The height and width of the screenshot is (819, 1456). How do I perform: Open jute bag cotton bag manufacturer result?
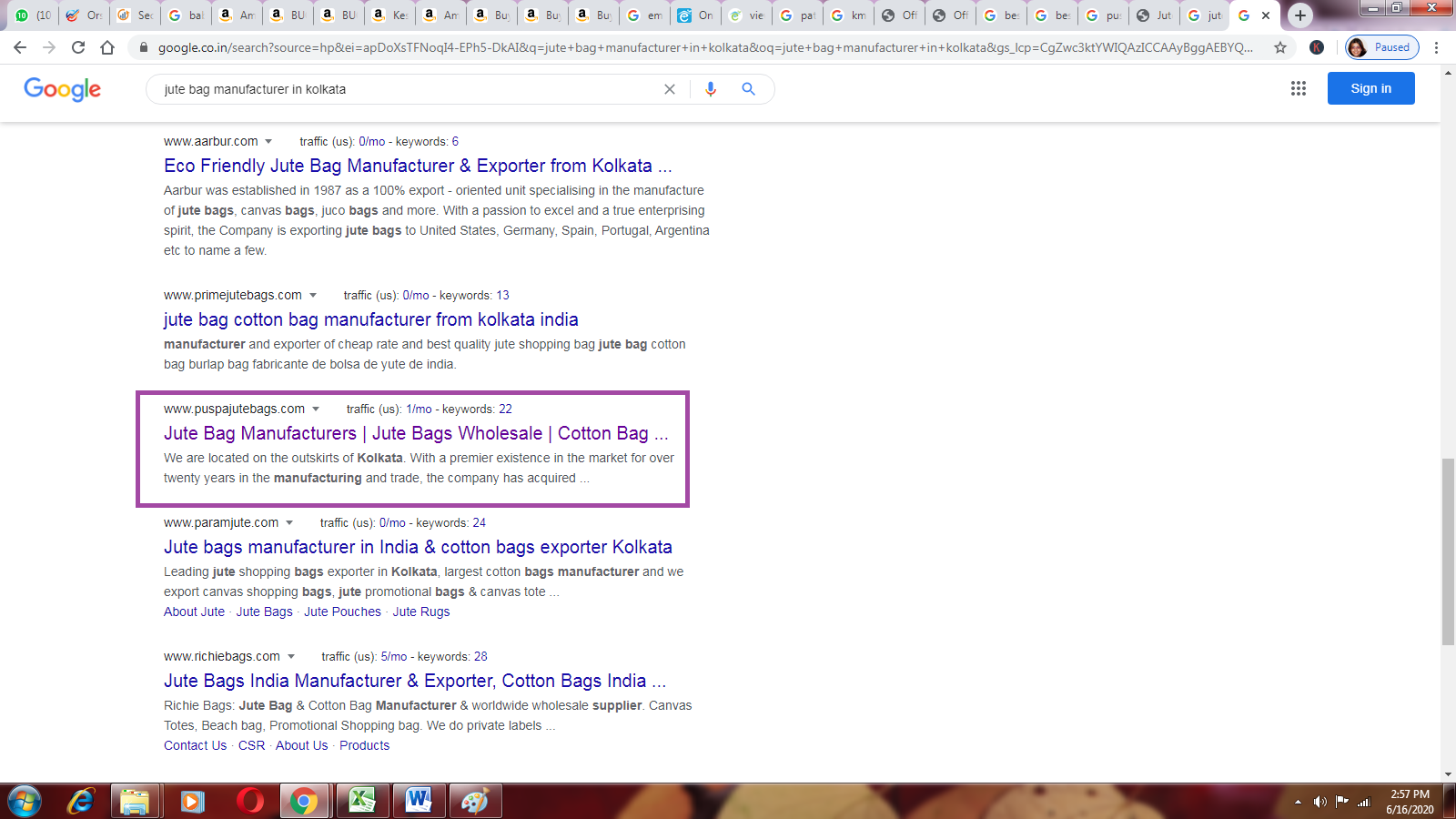tap(371, 319)
